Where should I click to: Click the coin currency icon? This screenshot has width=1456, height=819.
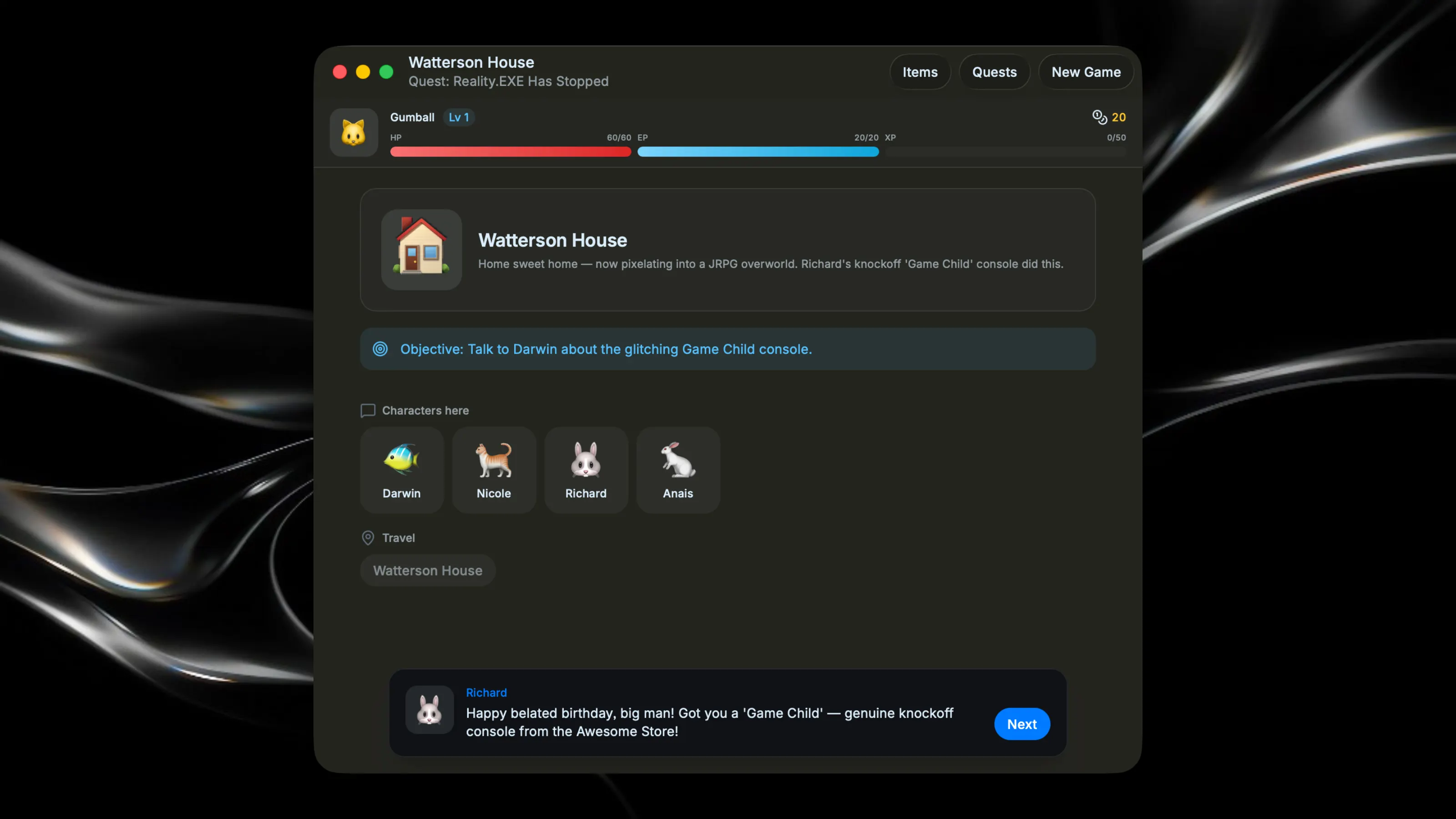coord(1099,117)
